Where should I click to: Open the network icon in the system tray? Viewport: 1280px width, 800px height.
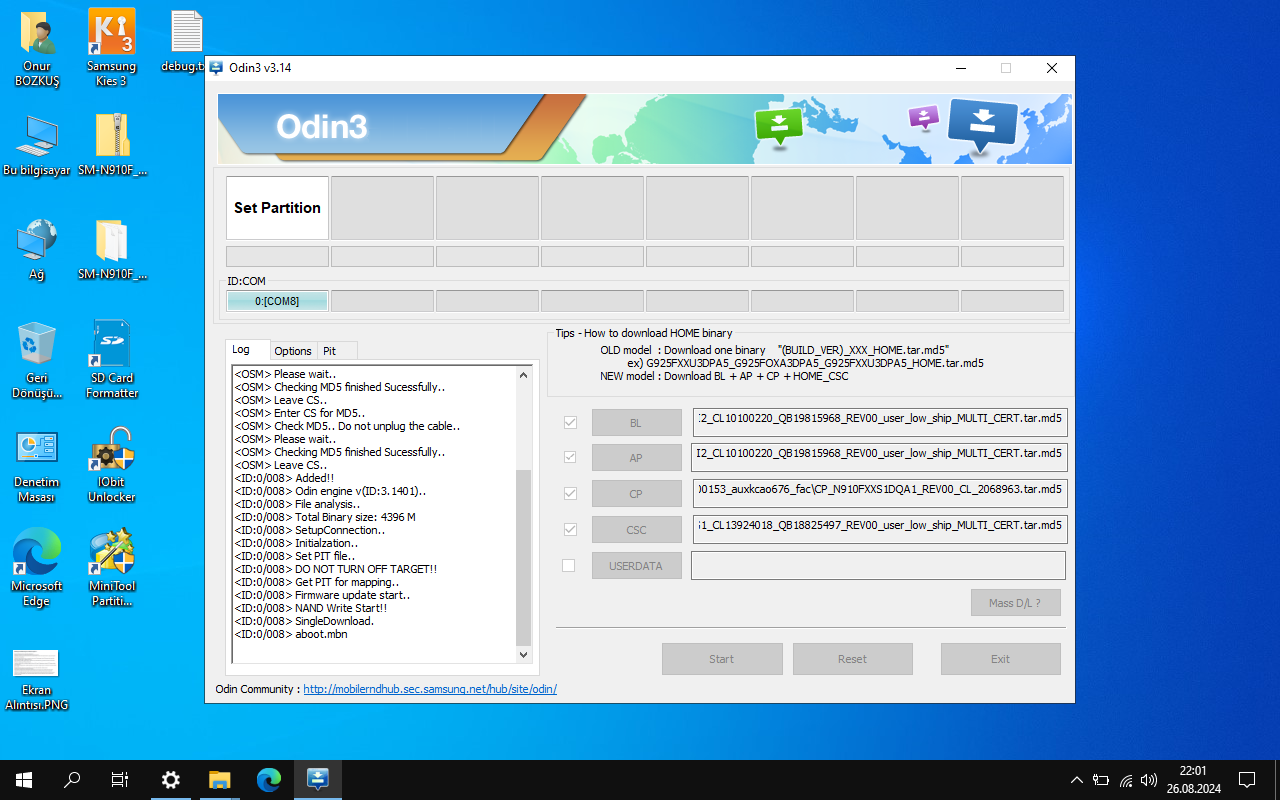[1126, 780]
